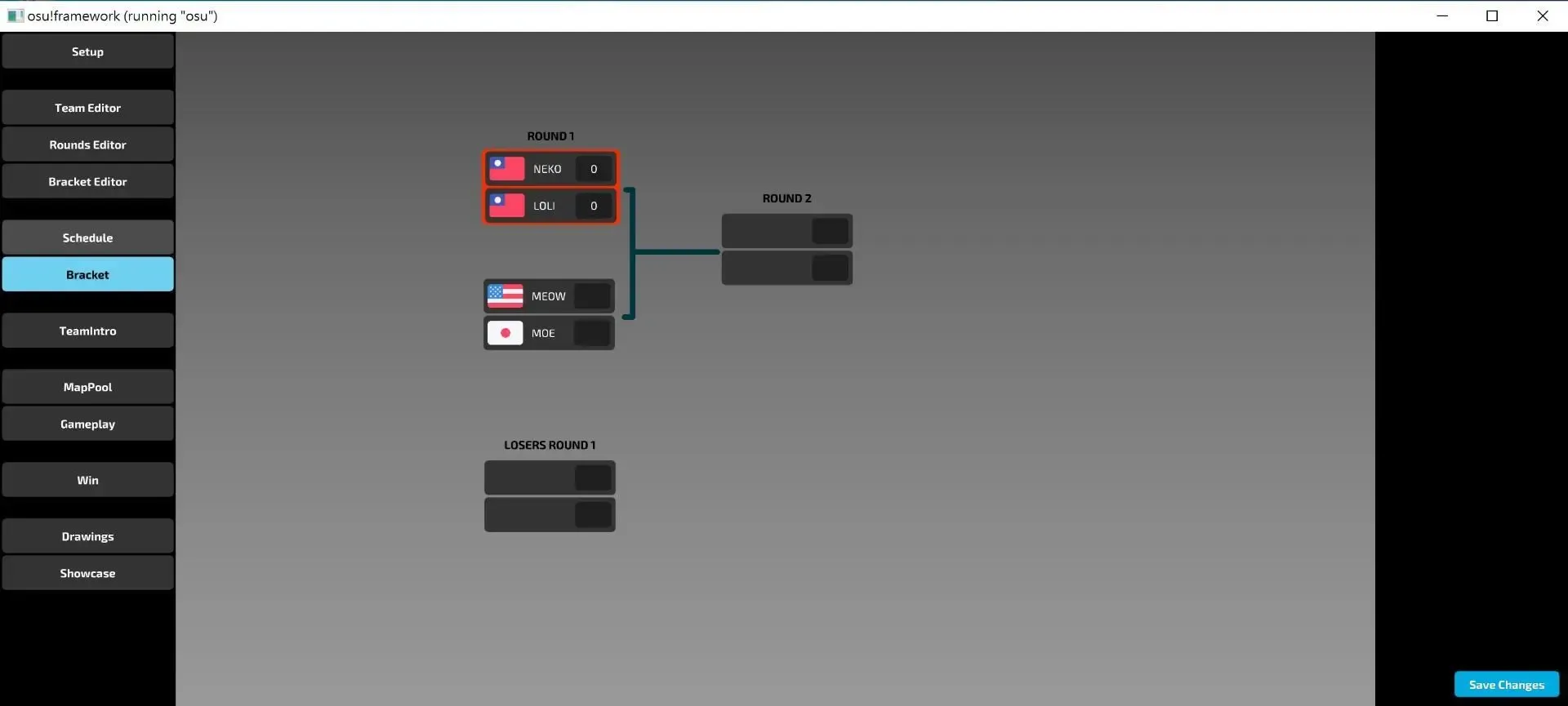The width and height of the screenshot is (1568, 706).
Task: Click the osu!framework window title icon
Action: [x=15, y=16]
